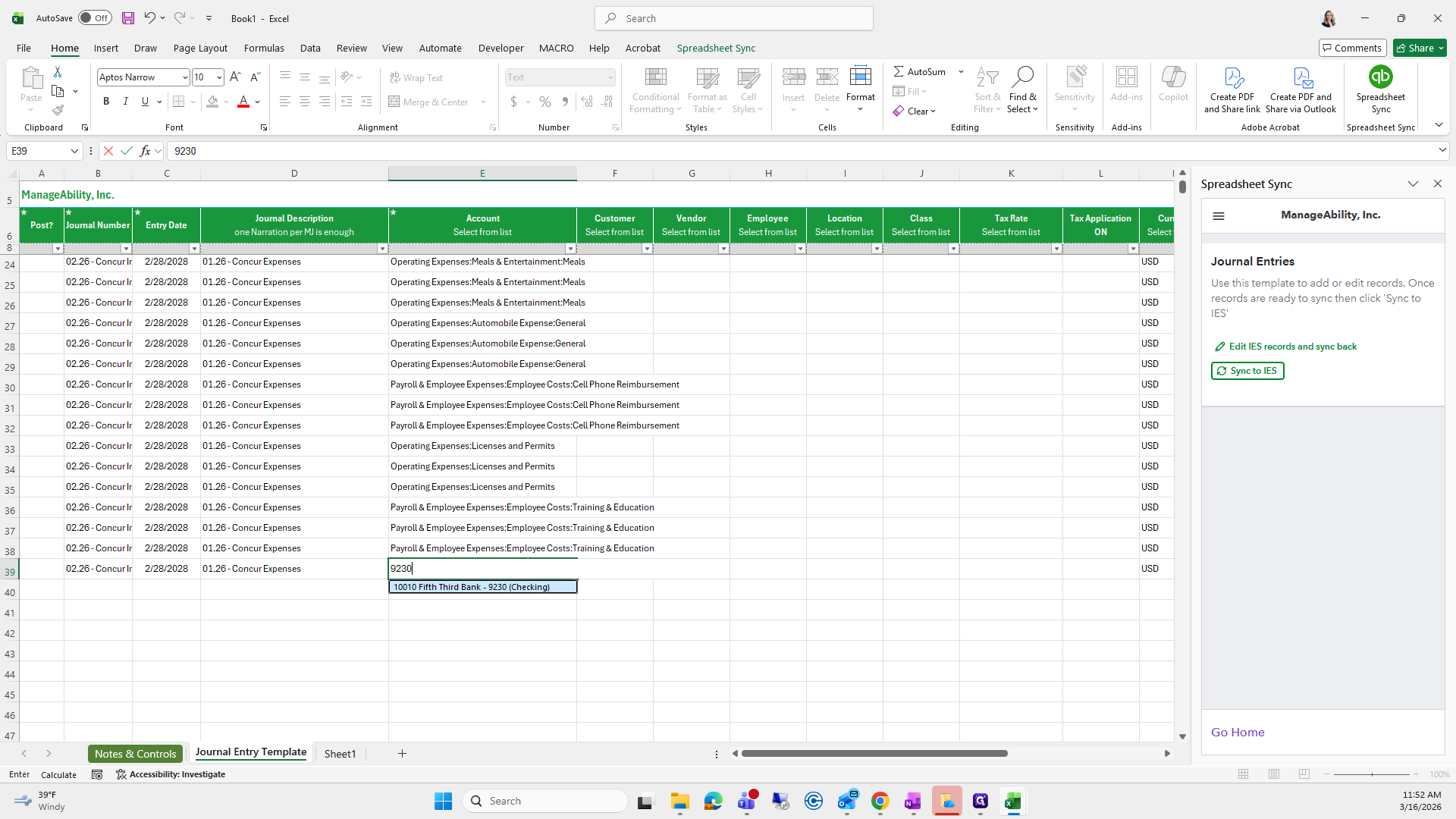Open the Spreadsheet Sync hamburger menu

(1219, 216)
